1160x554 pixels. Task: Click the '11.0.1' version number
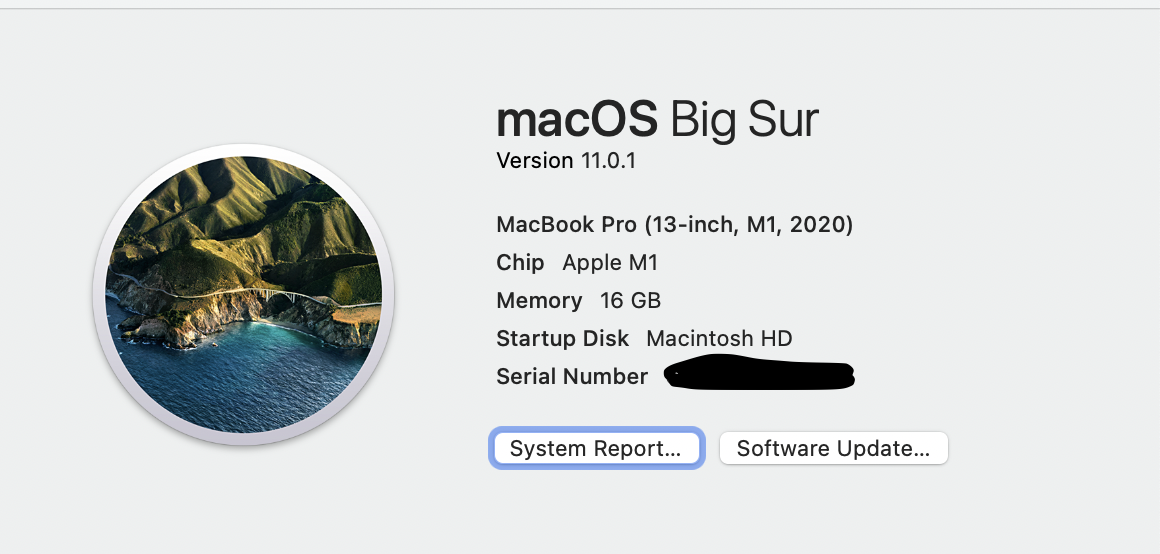608,160
